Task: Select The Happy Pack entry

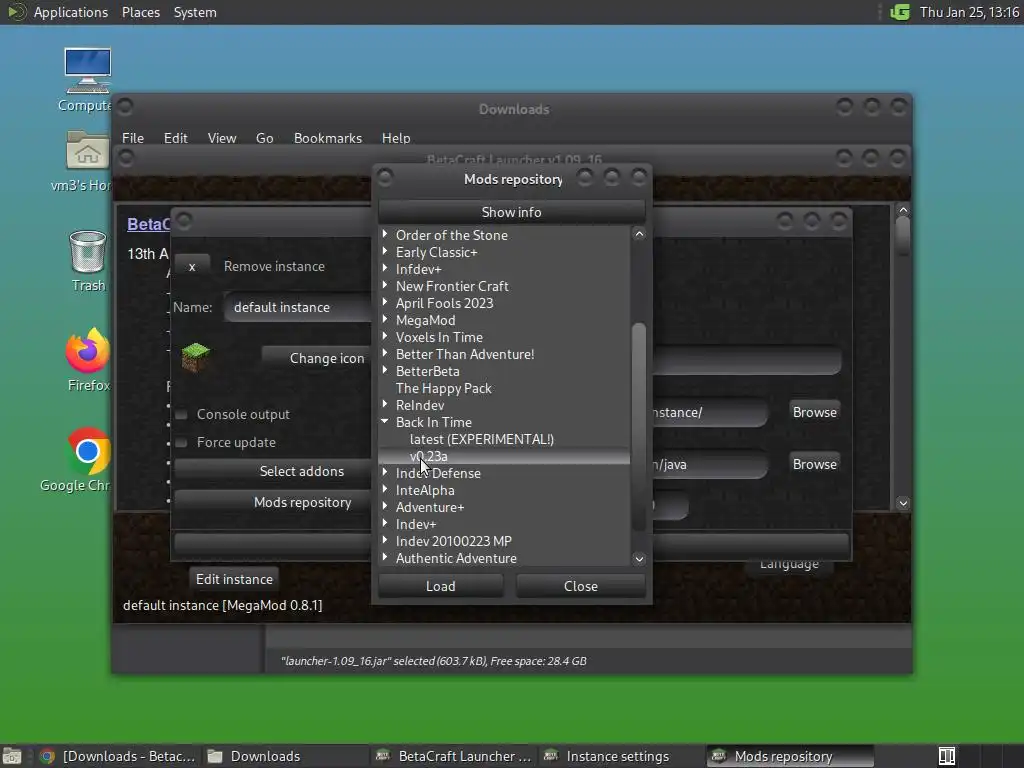Action: coord(443,388)
